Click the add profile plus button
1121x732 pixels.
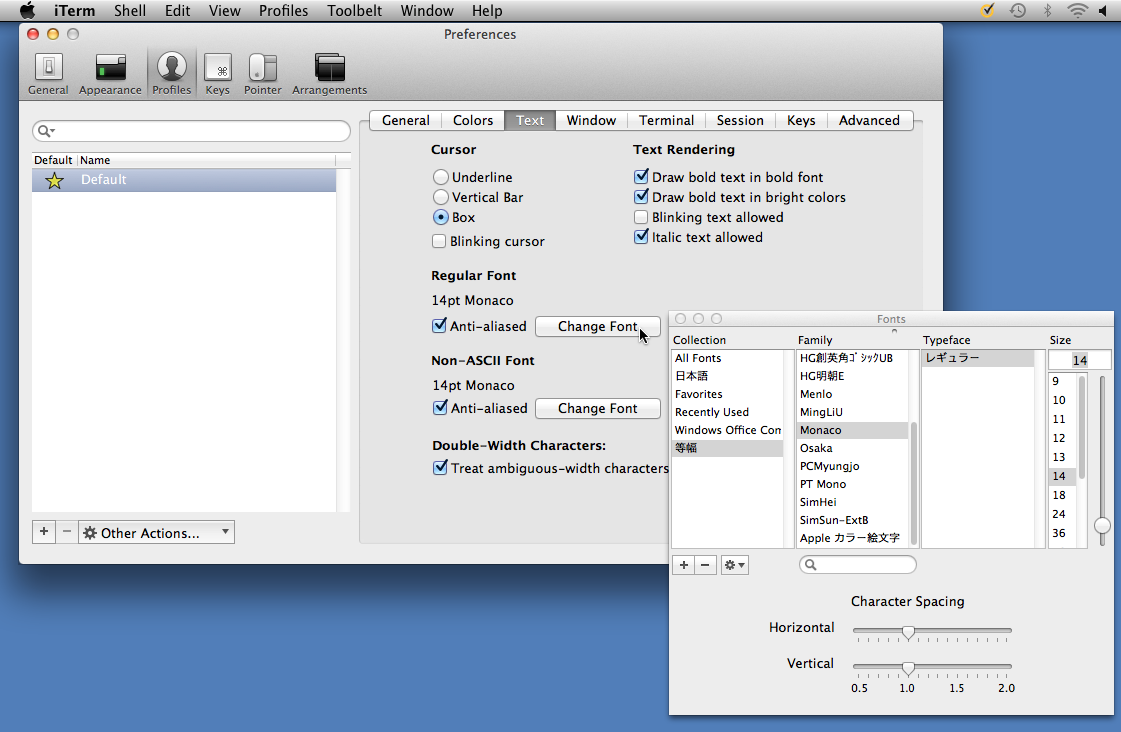coord(44,533)
